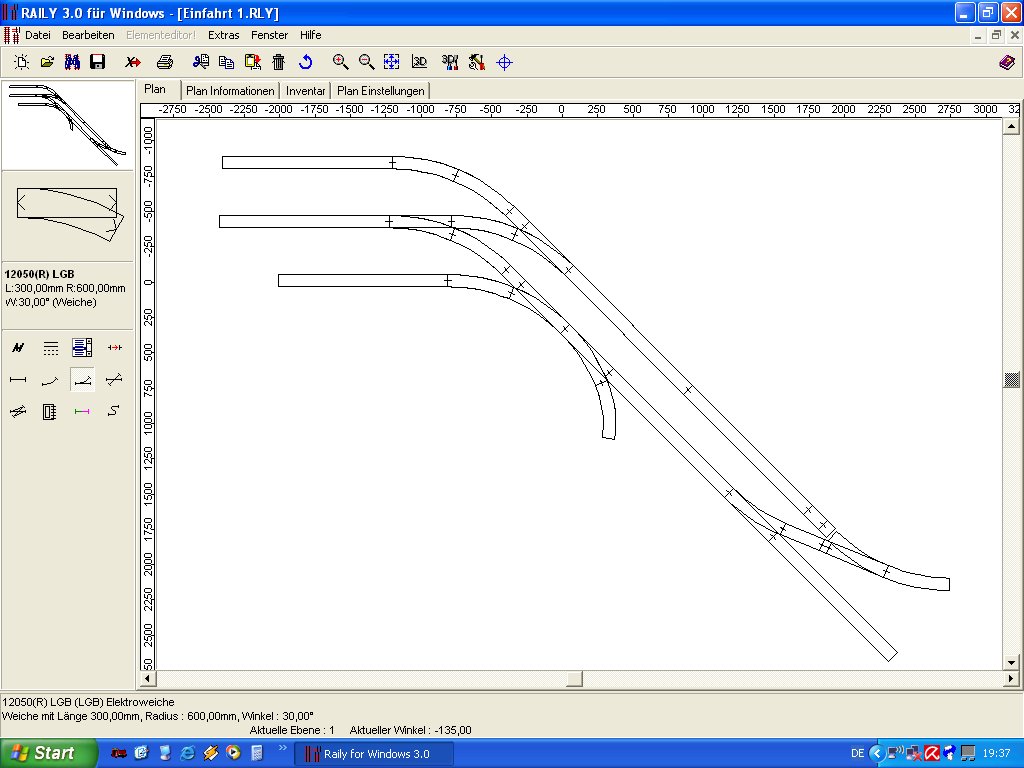
Task: Select the double slip switch tool
Action: tap(18, 411)
